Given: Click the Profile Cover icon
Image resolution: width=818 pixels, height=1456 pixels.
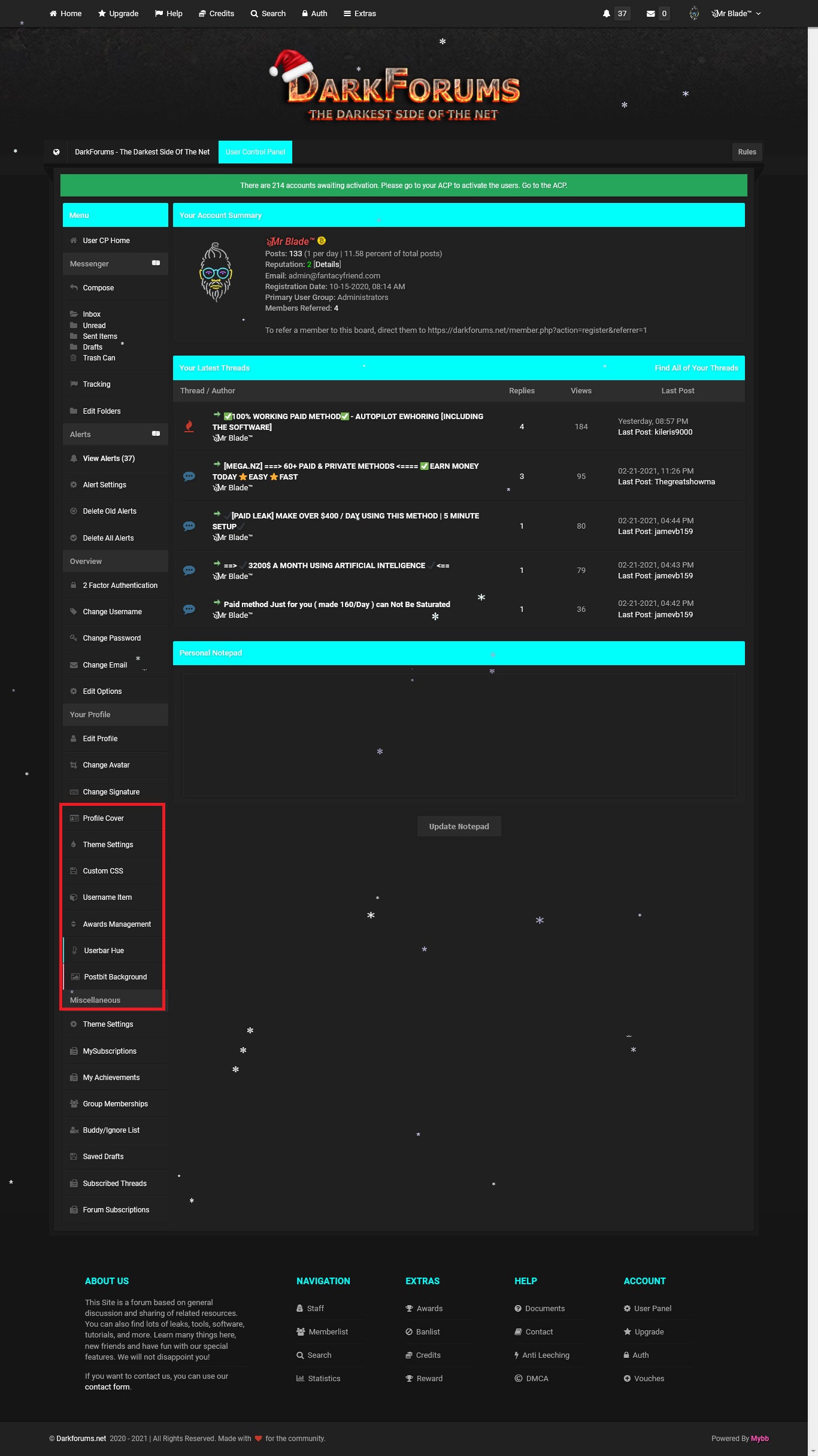Looking at the screenshot, I should pos(74,818).
